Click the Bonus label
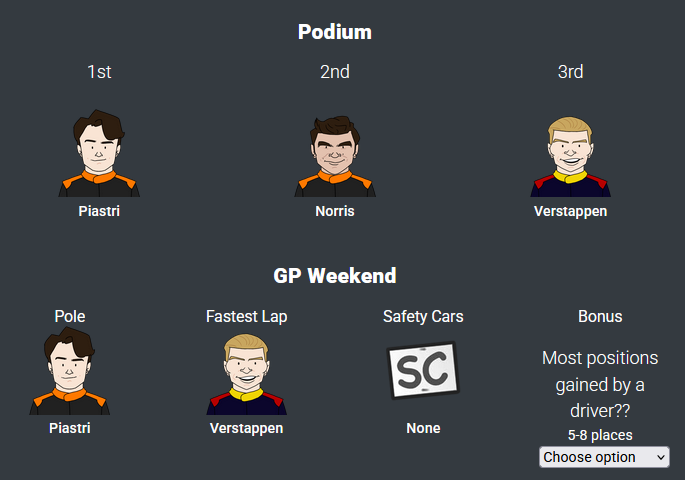The image size is (685, 480). 600,316
